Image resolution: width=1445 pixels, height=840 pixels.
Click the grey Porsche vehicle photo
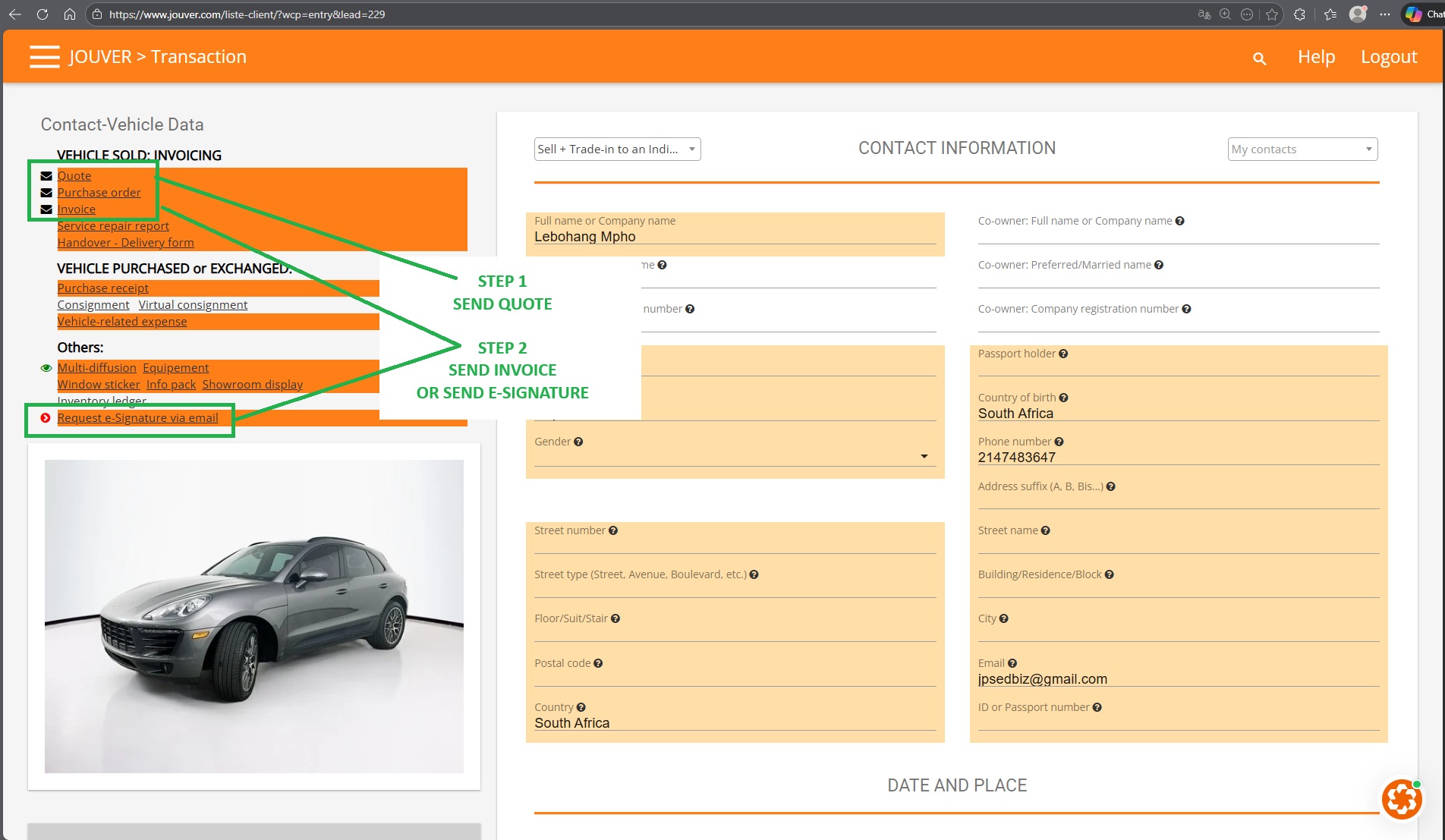pos(253,616)
